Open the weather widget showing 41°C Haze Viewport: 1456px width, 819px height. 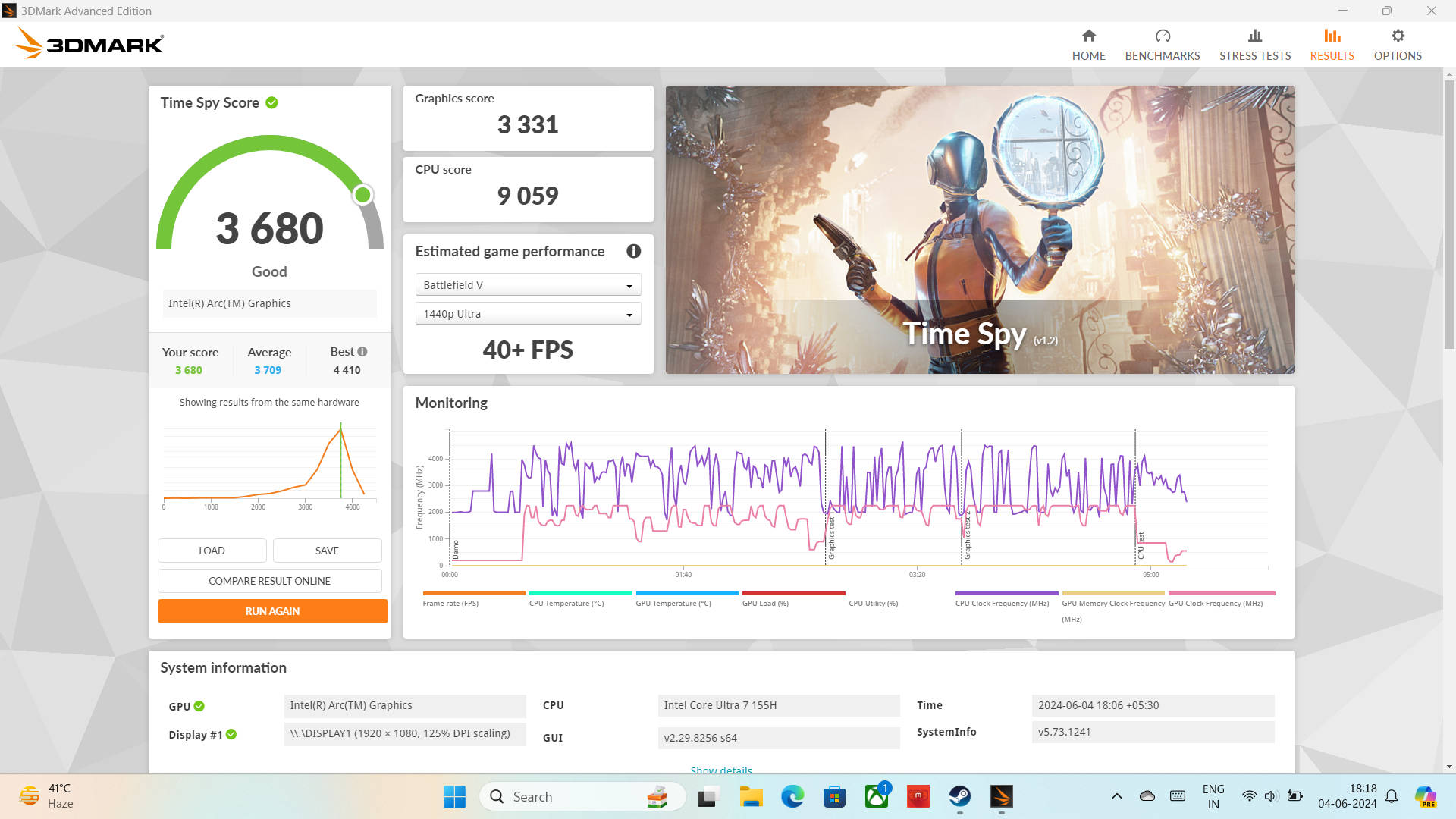click(47, 796)
